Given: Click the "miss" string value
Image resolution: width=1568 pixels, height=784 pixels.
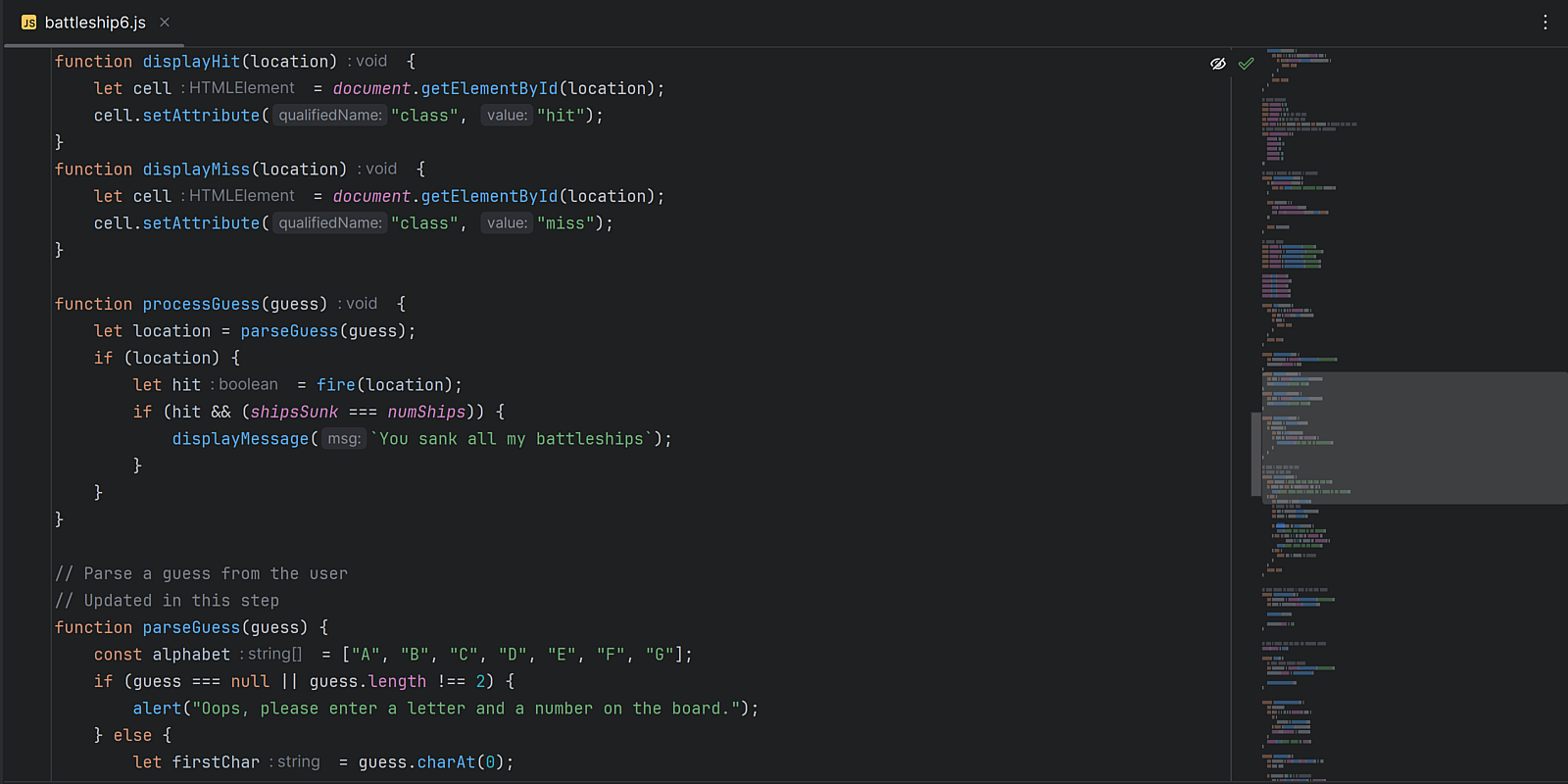Looking at the screenshot, I should coord(565,222).
